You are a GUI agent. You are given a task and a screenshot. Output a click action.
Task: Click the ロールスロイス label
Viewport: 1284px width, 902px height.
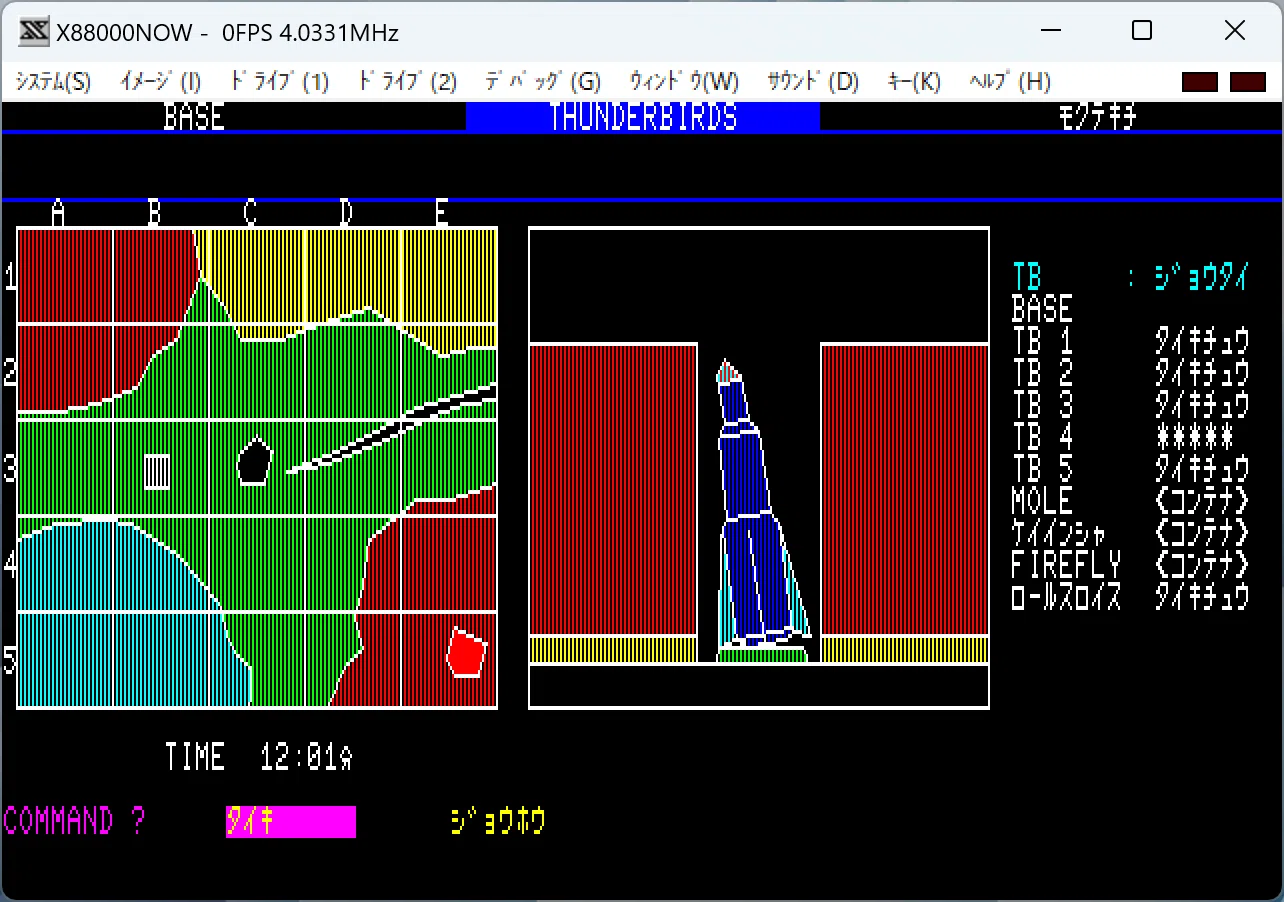coord(1066,597)
